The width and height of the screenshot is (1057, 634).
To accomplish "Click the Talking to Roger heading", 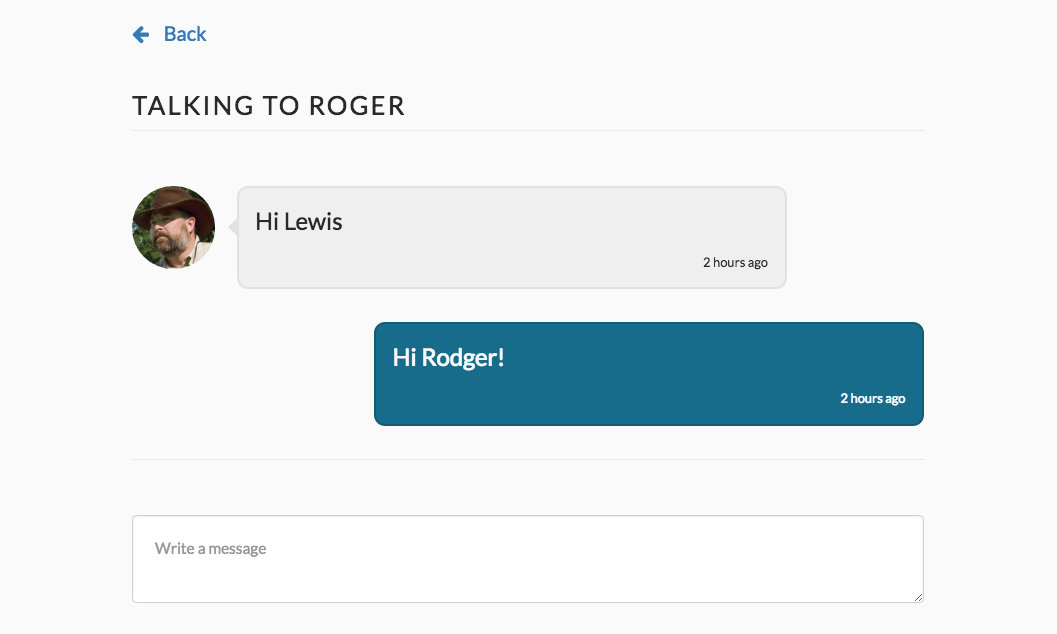I will tap(268, 106).
